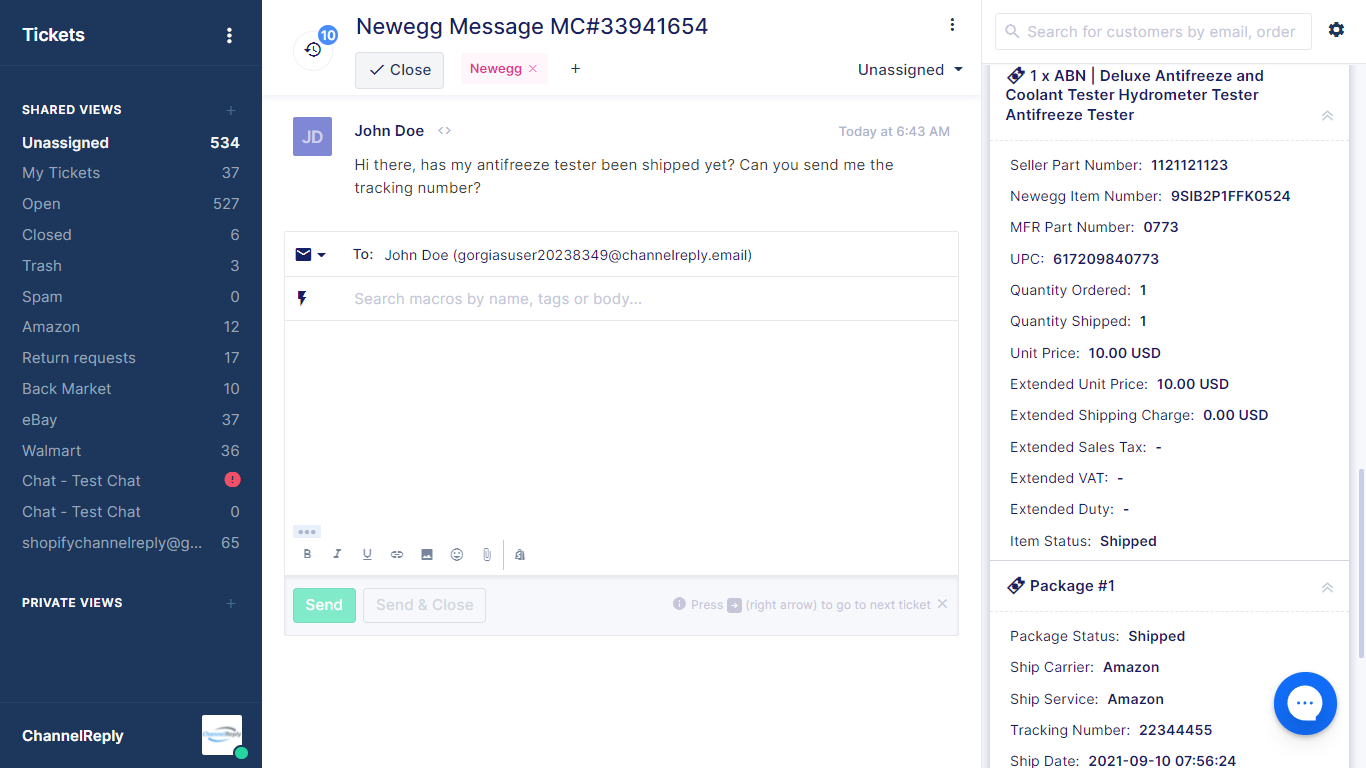1366x768 pixels.
Task: Click the macro search field
Action: tap(621, 299)
